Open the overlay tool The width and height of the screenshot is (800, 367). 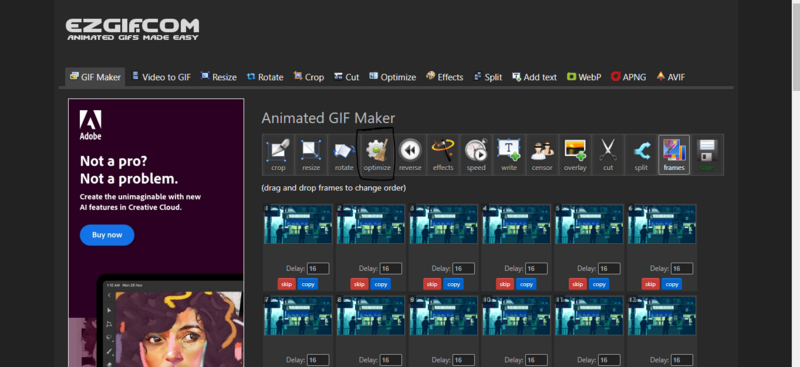pos(575,155)
